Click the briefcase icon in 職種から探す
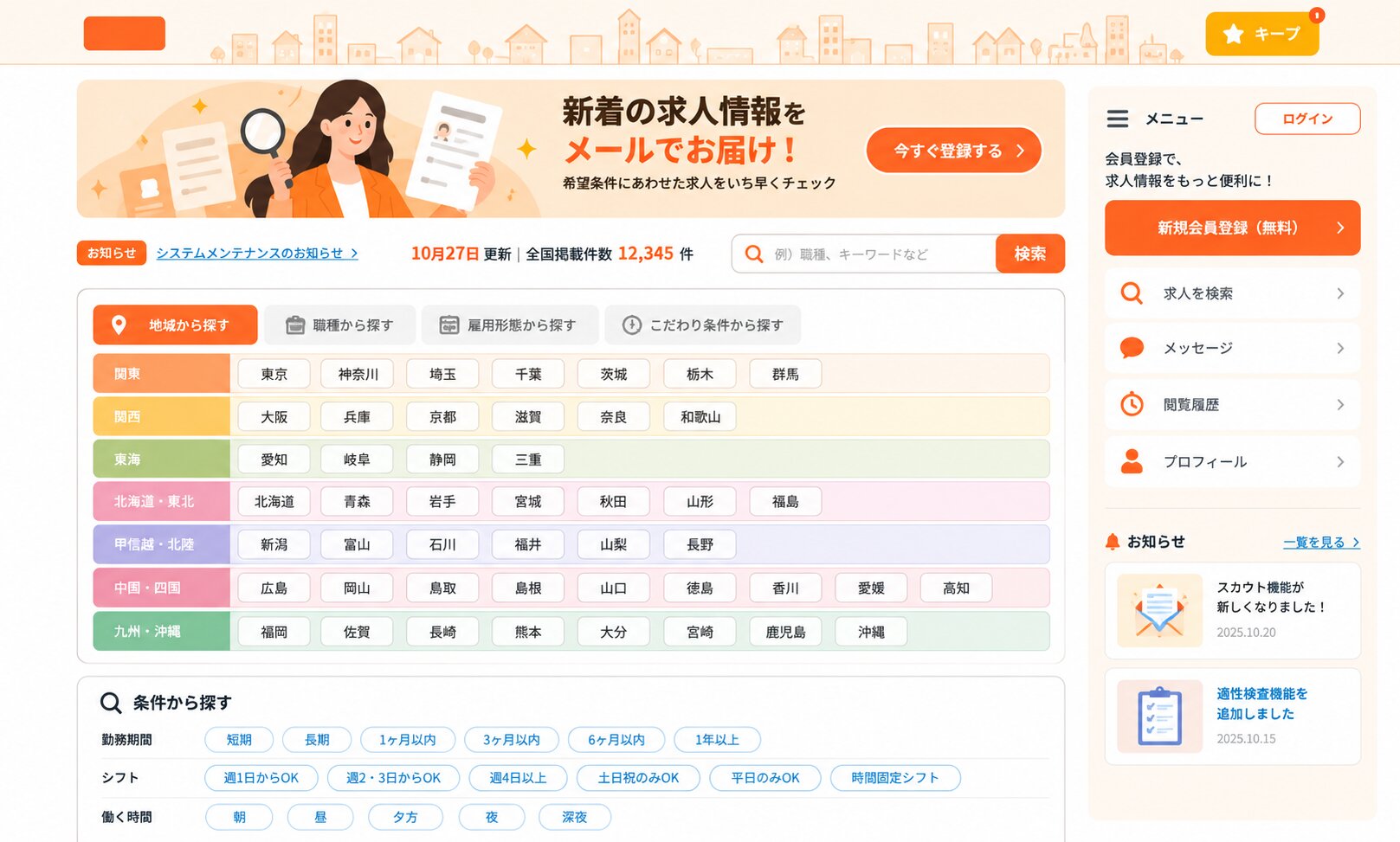This screenshot has width=1400, height=842. tap(295, 325)
